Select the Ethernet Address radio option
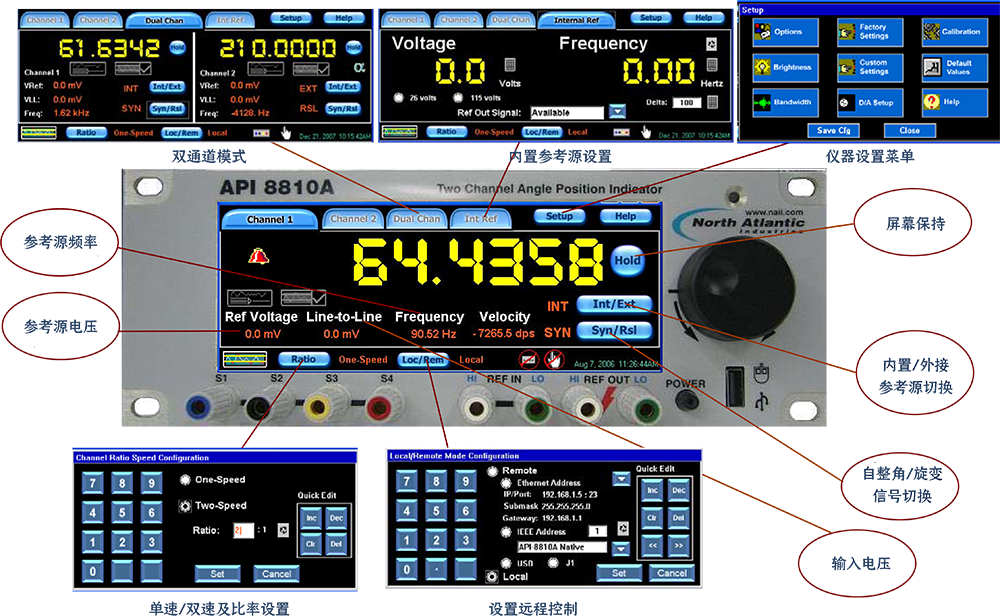Screen dimensions: 1000x616 pyautogui.click(x=506, y=484)
